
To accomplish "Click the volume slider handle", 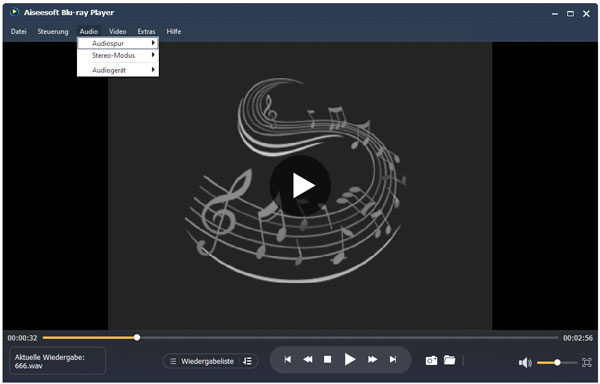I will 558,362.
